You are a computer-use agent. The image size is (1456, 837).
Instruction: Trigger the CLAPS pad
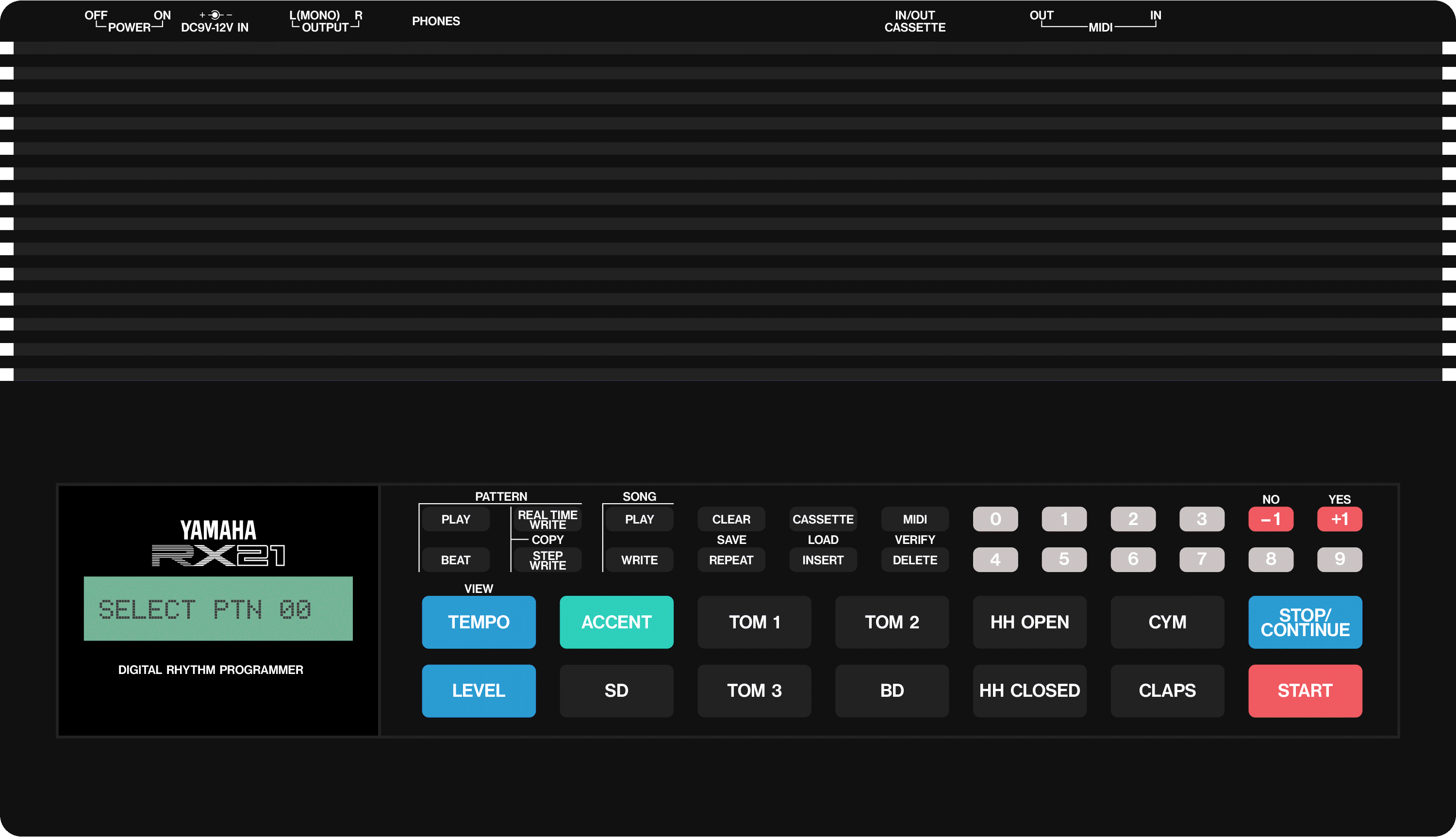coord(1167,690)
